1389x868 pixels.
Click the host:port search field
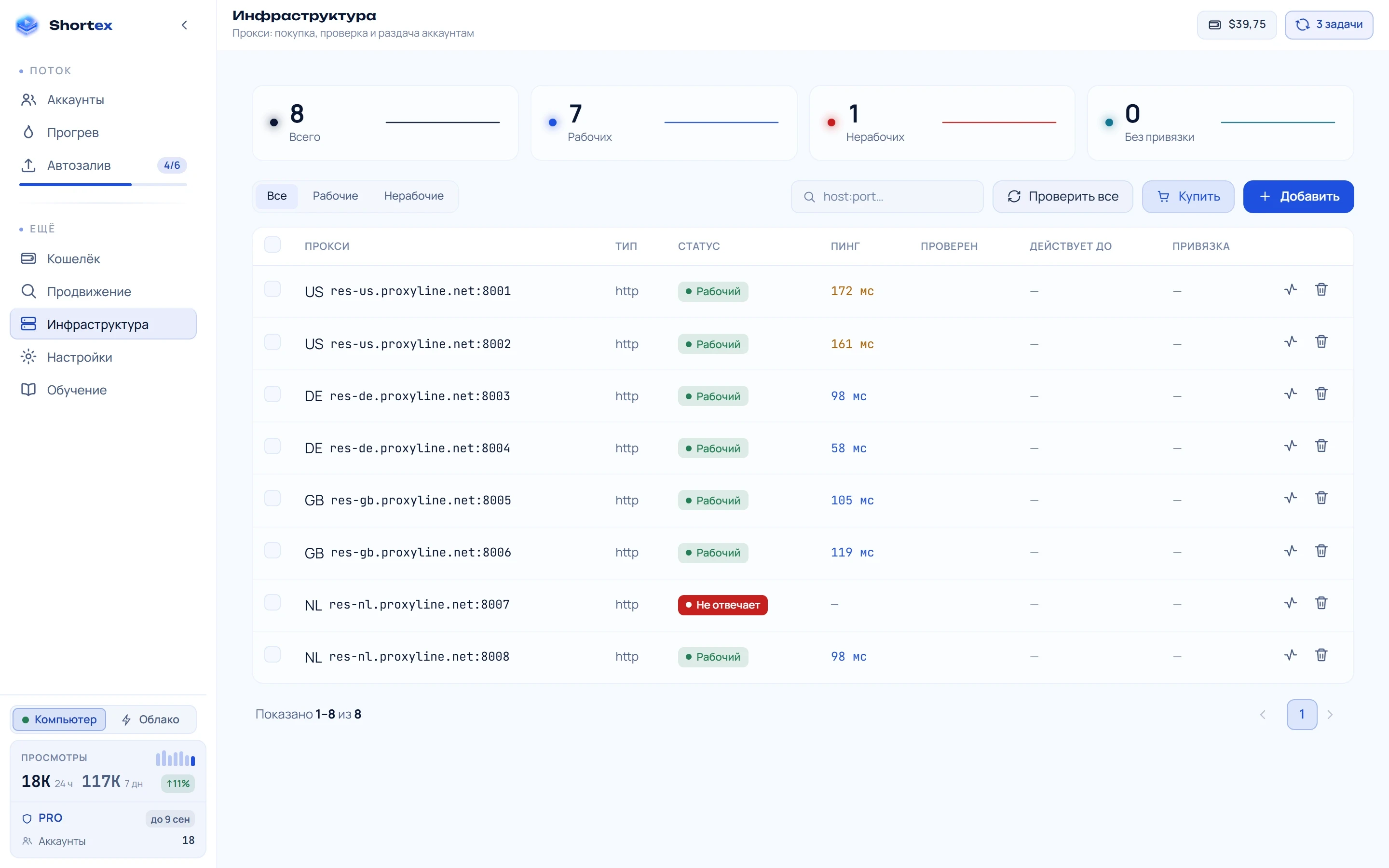click(887, 197)
